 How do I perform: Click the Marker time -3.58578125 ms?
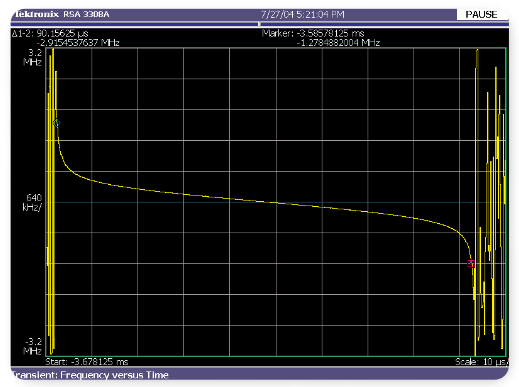(x=313, y=33)
